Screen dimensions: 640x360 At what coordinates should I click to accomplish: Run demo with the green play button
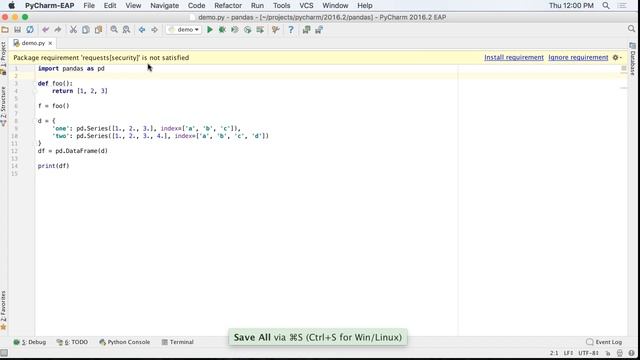point(210,30)
